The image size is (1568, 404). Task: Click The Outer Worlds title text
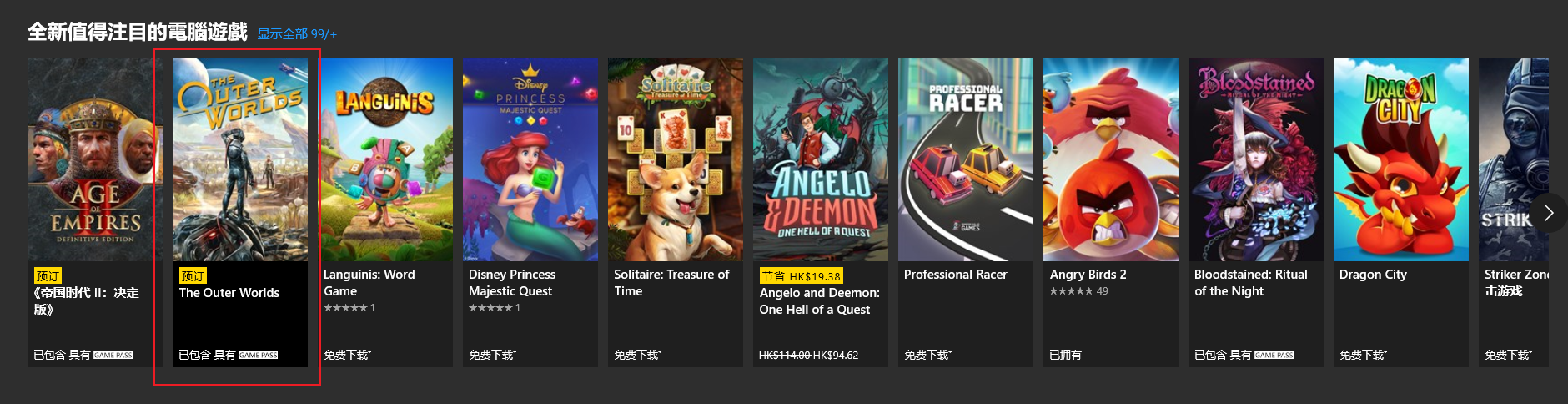click(x=229, y=293)
